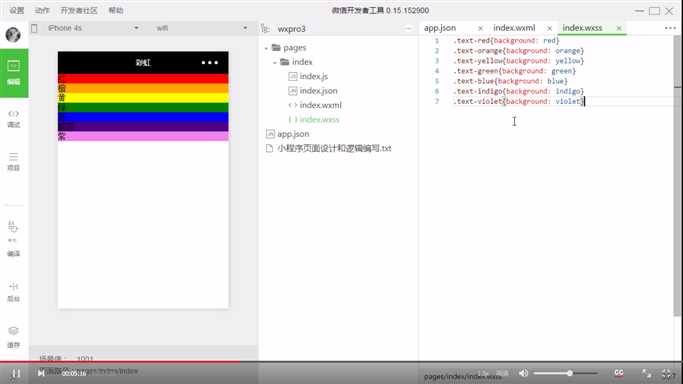
Task: Select the green 编辑 edit mode icon
Action: [14, 73]
